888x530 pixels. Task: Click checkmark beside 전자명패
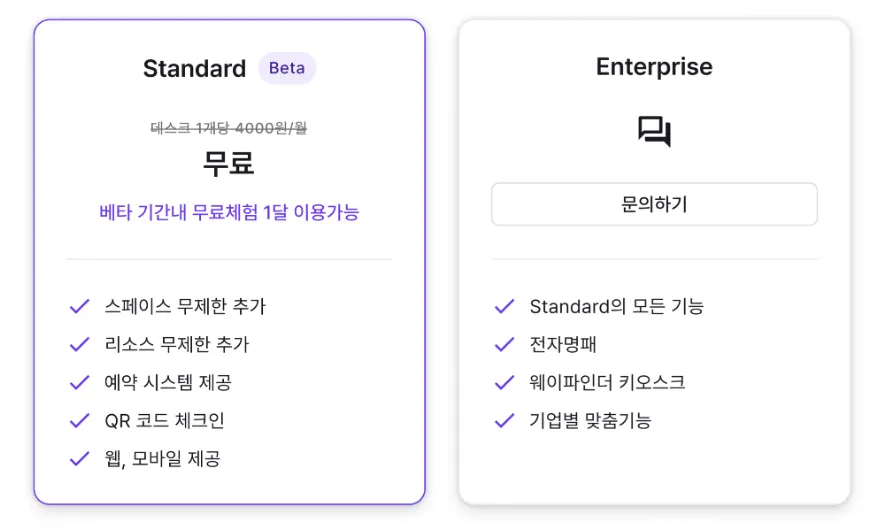(505, 344)
